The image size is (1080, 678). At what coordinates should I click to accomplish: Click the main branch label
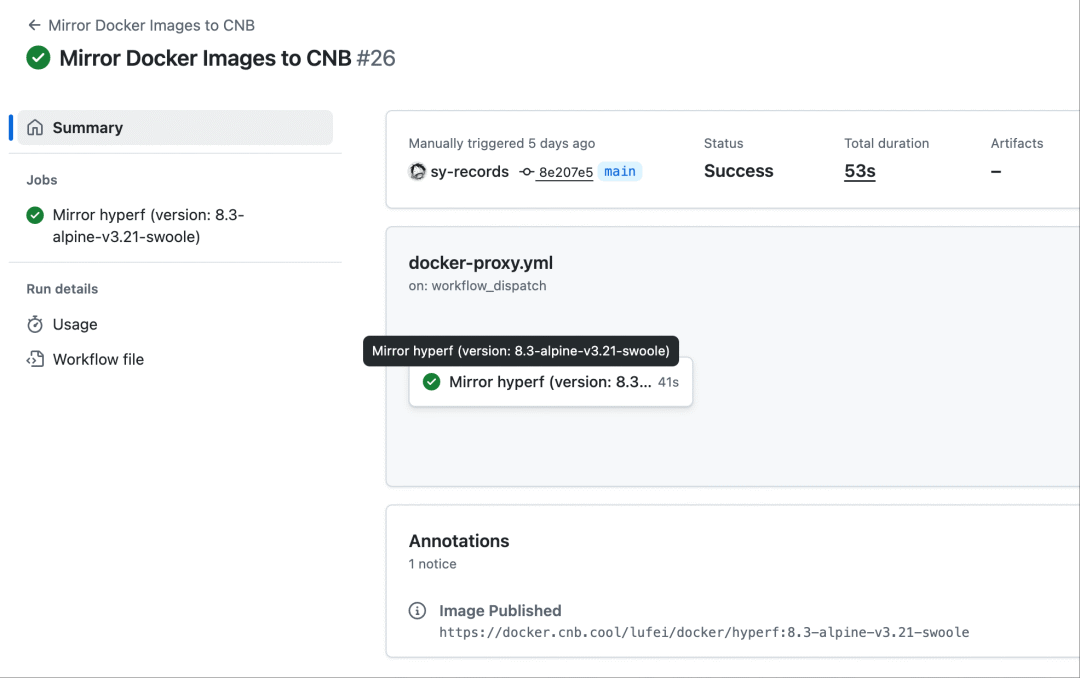click(x=620, y=172)
